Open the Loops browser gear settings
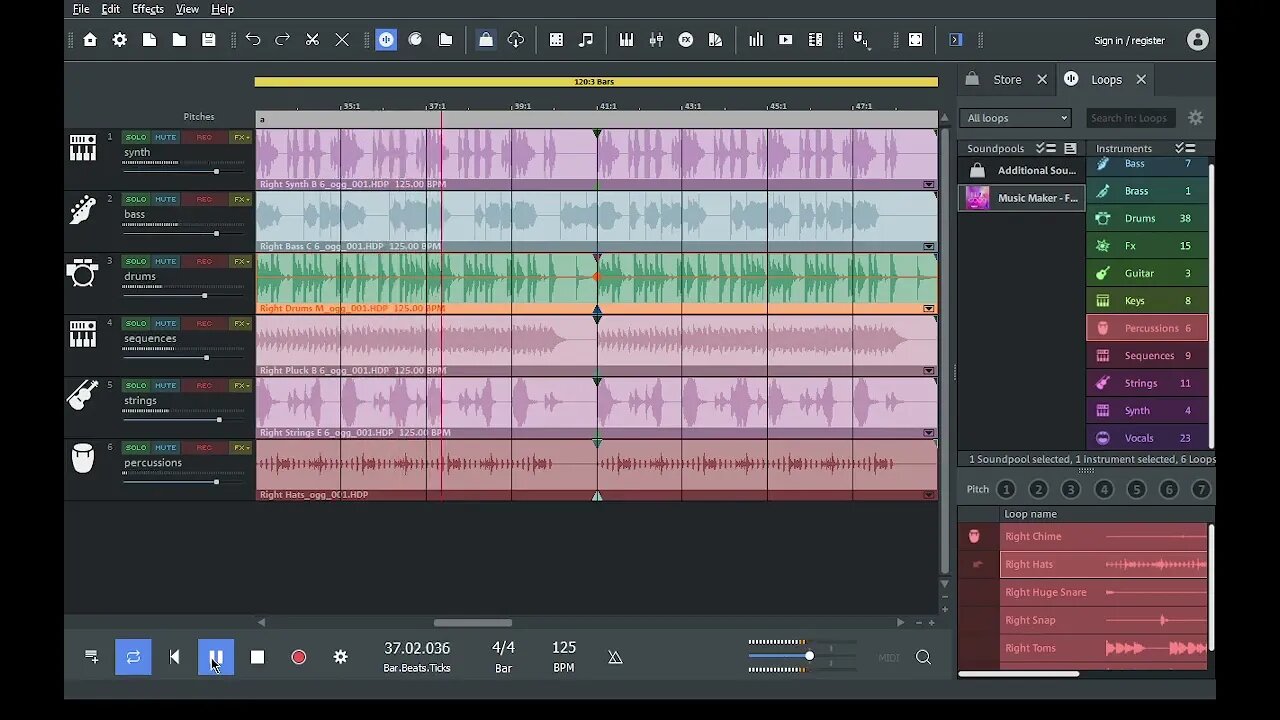This screenshot has width=1280, height=720. pyautogui.click(x=1195, y=118)
